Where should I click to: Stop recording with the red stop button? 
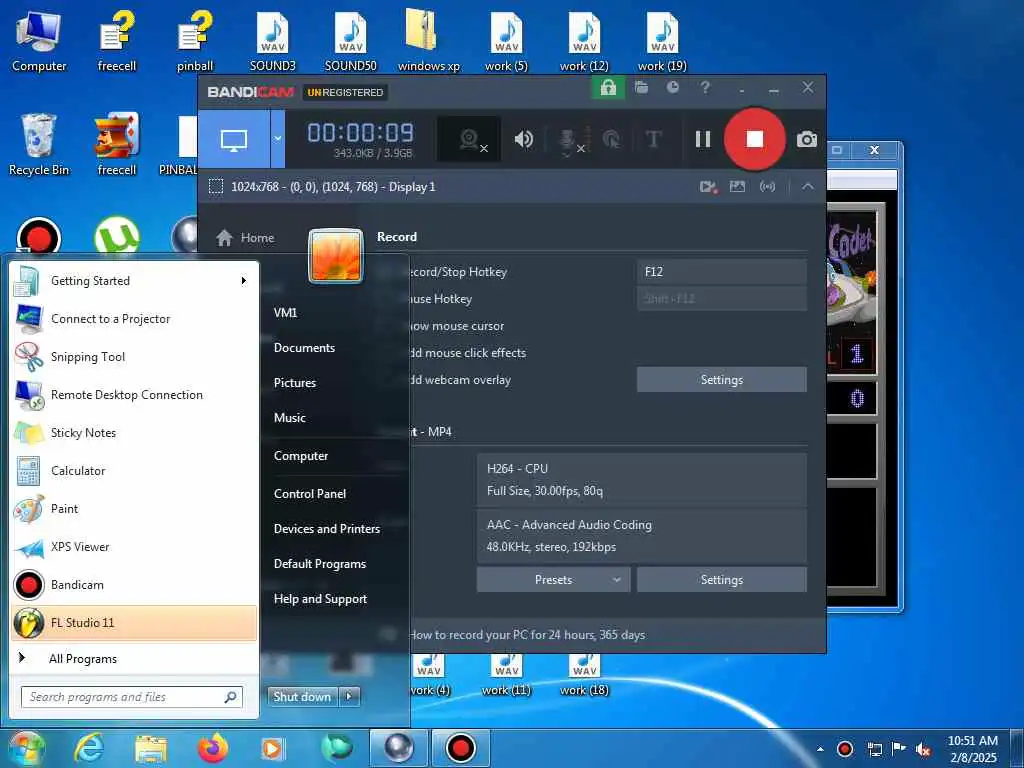754,139
